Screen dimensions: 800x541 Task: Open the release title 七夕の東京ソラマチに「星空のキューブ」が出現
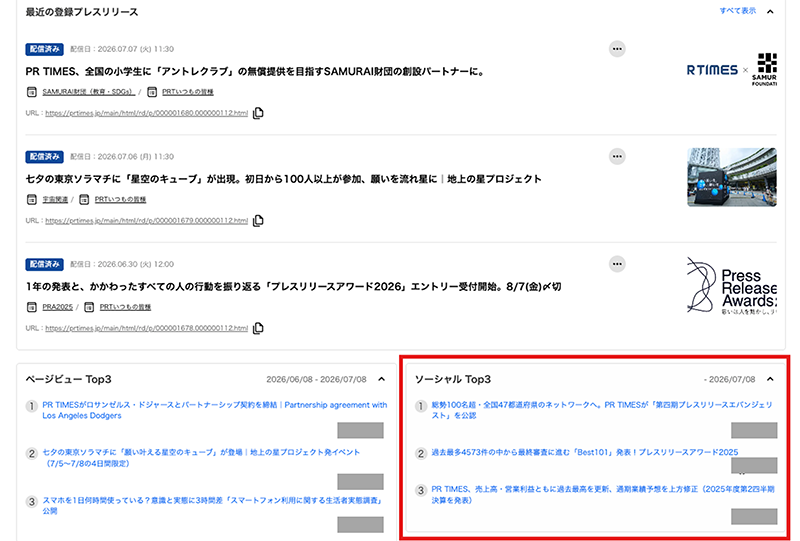283,179
